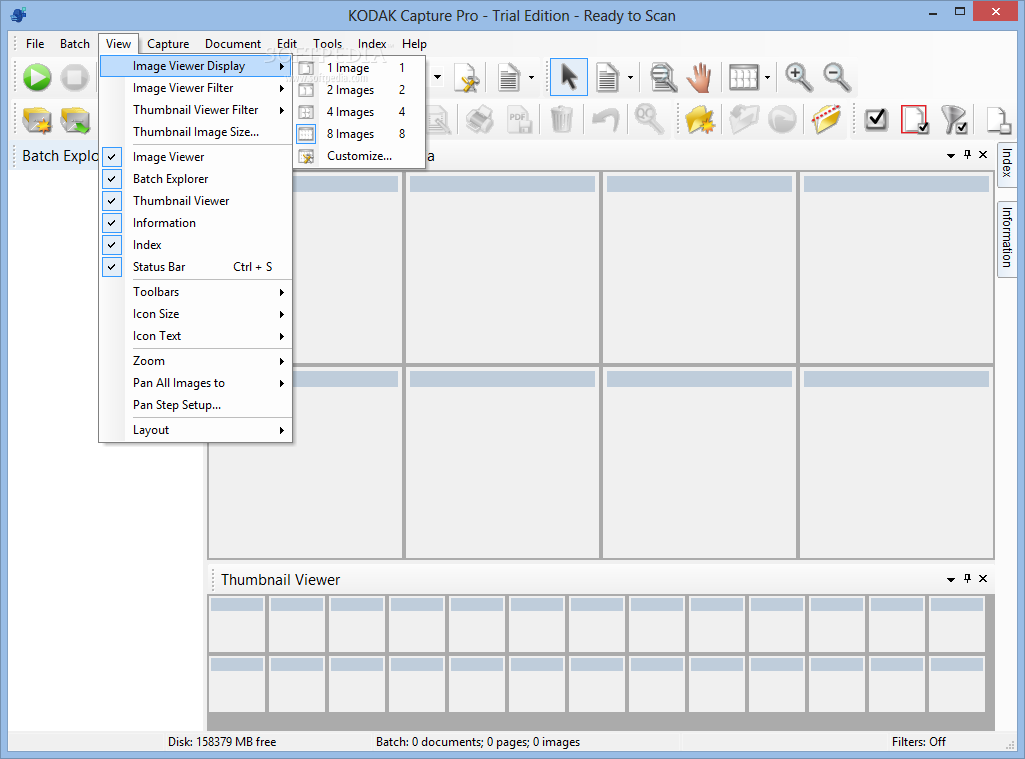Click the large checkbox toolbar icon
This screenshot has height=759, width=1025.
pos(876,120)
